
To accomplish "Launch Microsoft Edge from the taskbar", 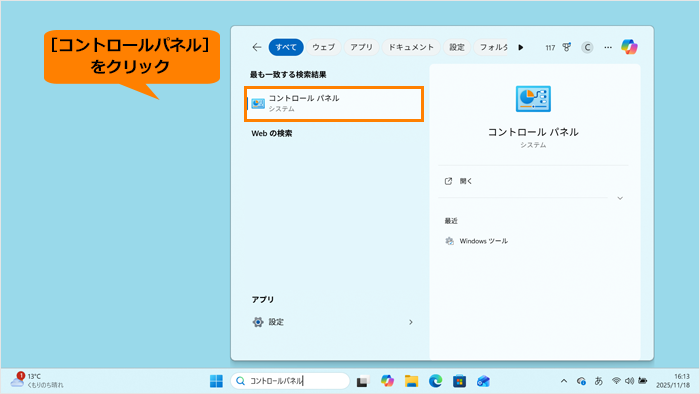I will point(435,381).
